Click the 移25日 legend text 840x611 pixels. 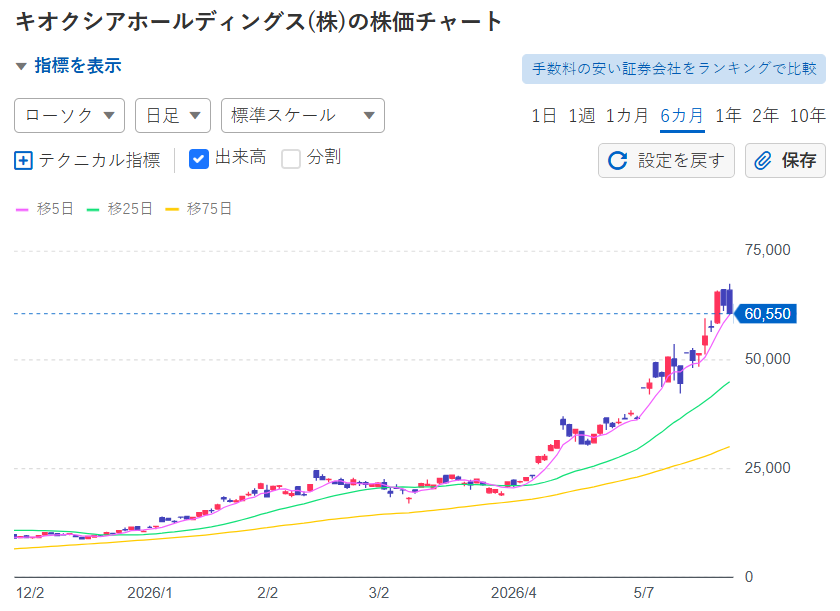tap(130, 209)
